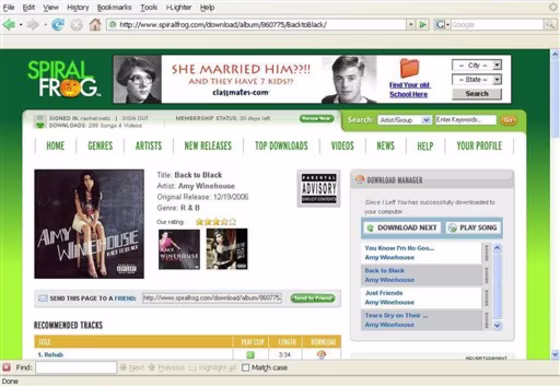The height and width of the screenshot is (386, 560).
Task: Click the Renew Now button
Action: coord(316,119)
